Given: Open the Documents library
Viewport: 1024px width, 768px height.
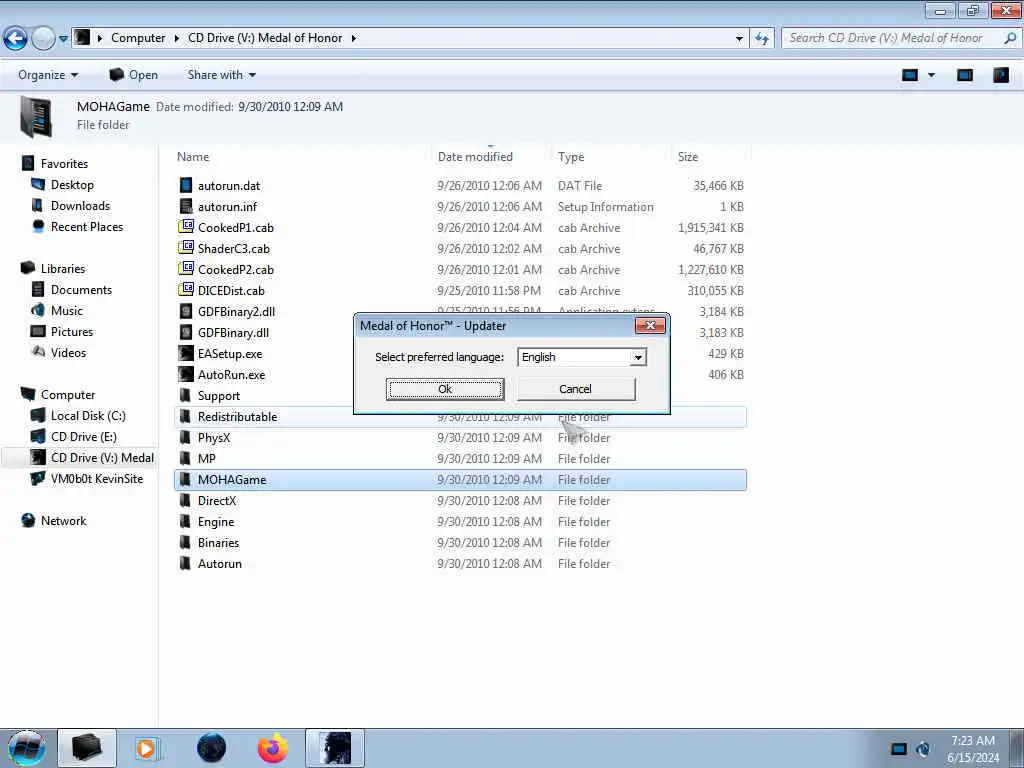Looking at the screenshot, I should [81, 289].
